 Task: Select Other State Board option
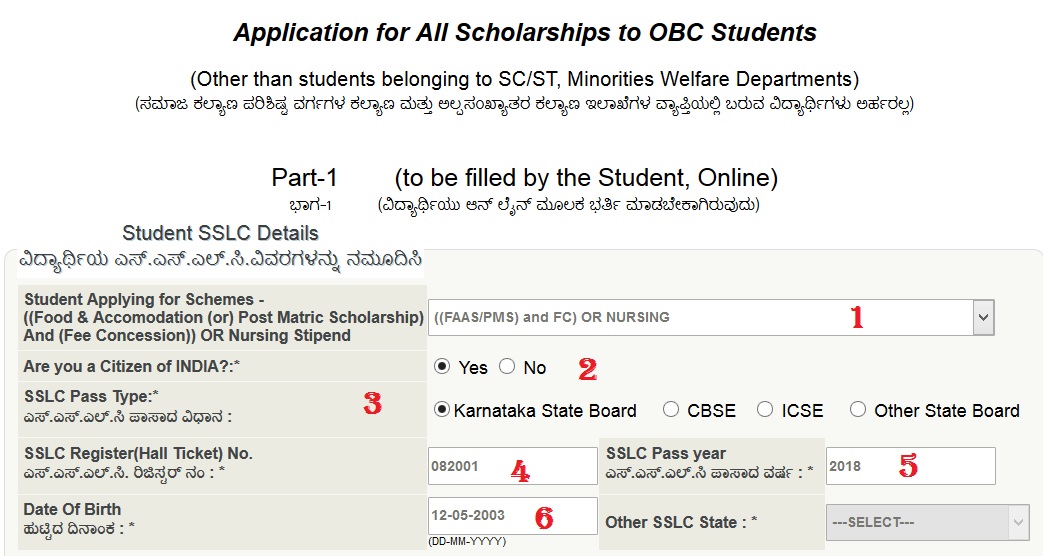(x=857, y=410)
